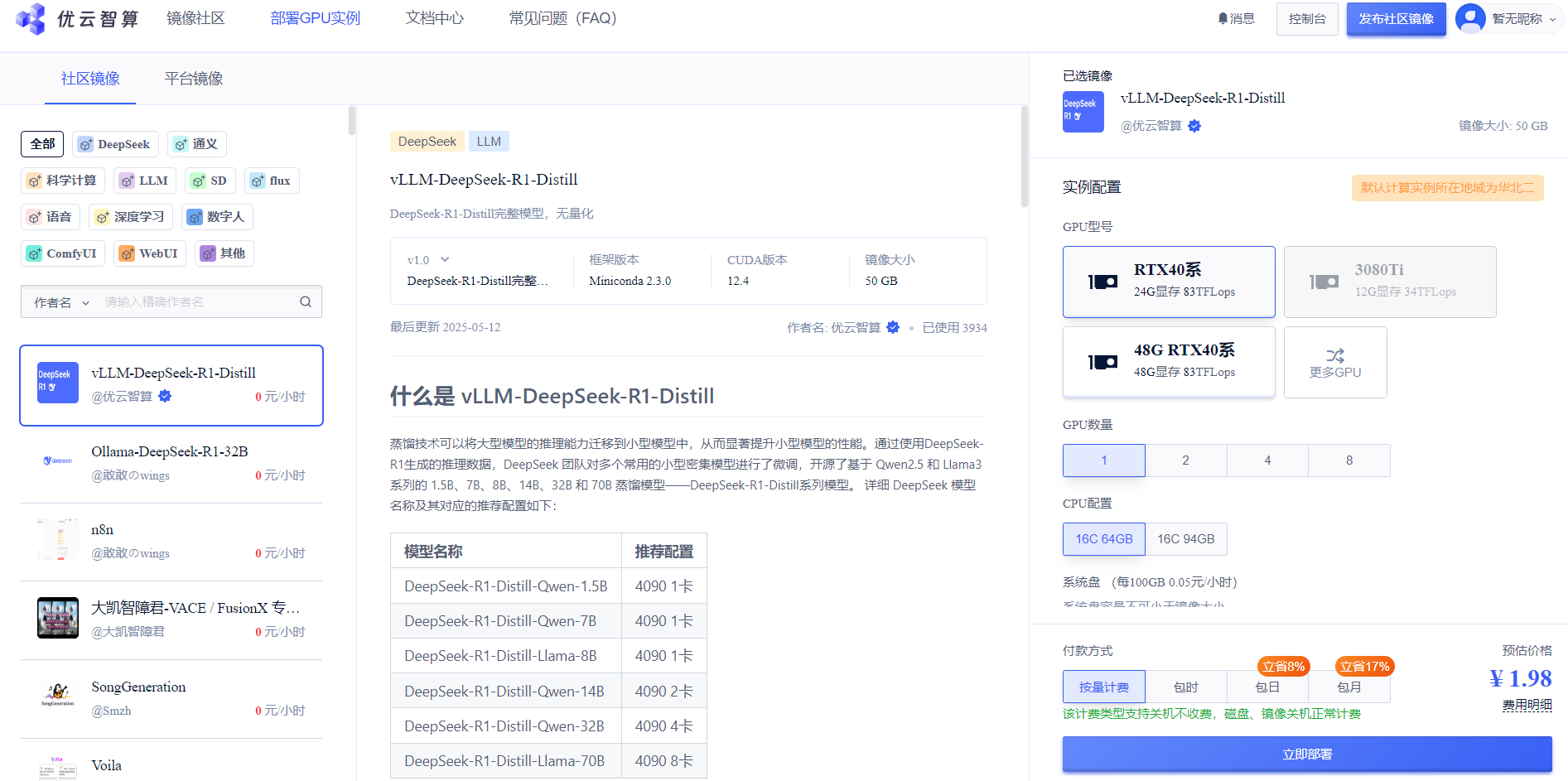Select 16C 64GB CPU configuration
Screen dimensions: 1568x781
[x=1104, y=539]
